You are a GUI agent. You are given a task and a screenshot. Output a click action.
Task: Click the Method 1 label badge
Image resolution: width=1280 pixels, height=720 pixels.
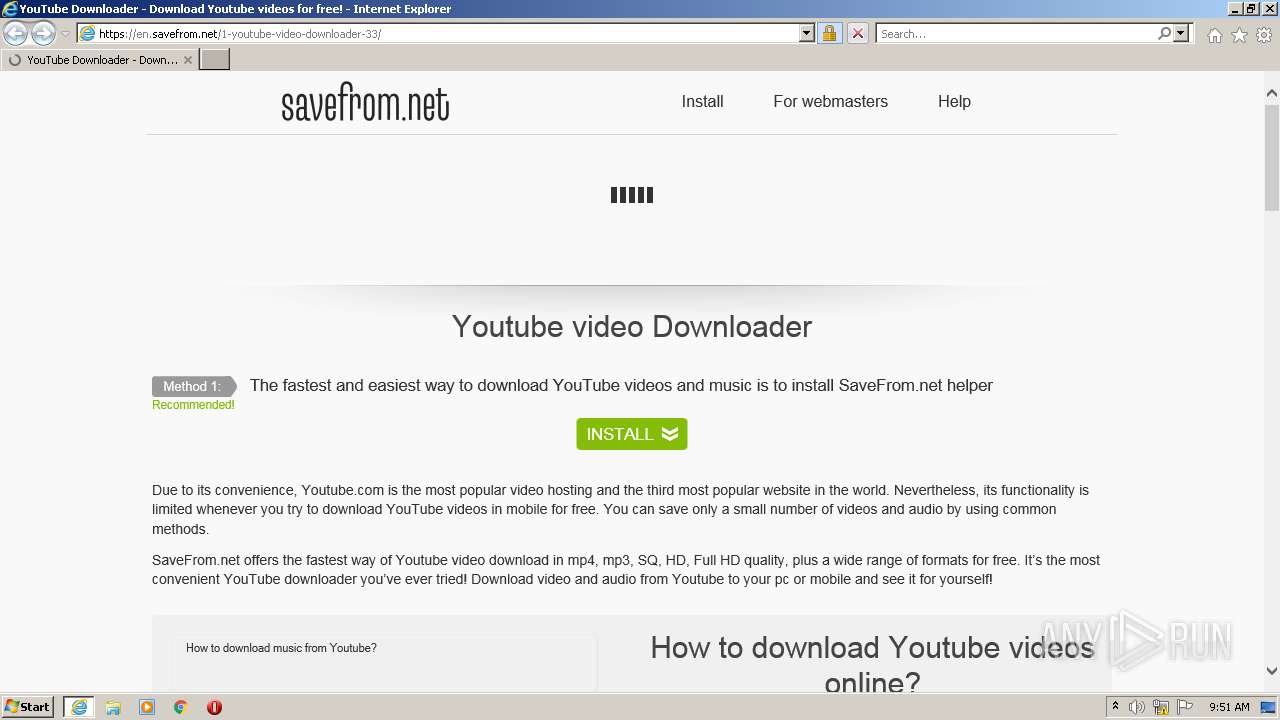coord(193,386)
